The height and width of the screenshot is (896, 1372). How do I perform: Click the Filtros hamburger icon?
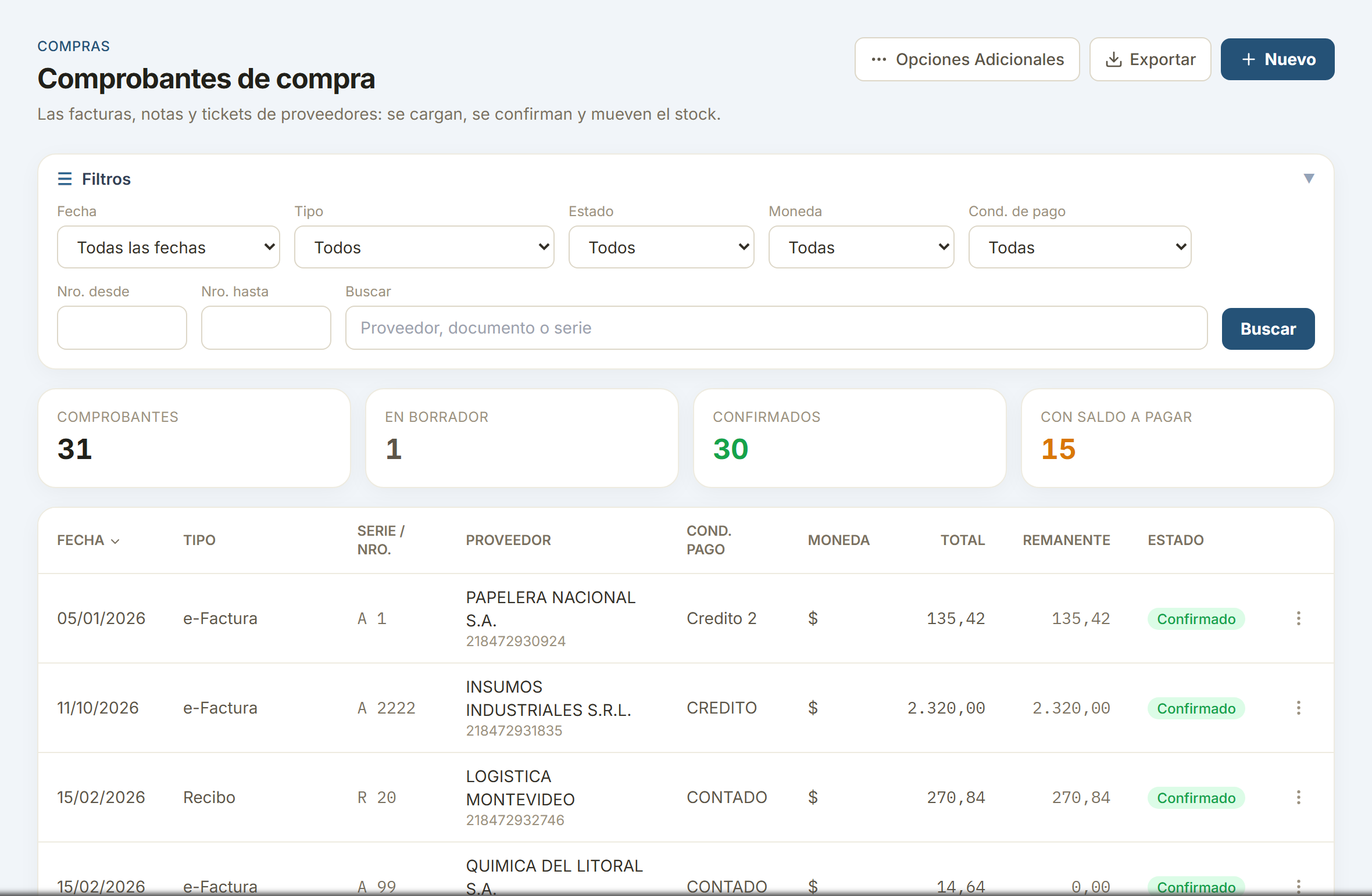click(x=65, y=178)
